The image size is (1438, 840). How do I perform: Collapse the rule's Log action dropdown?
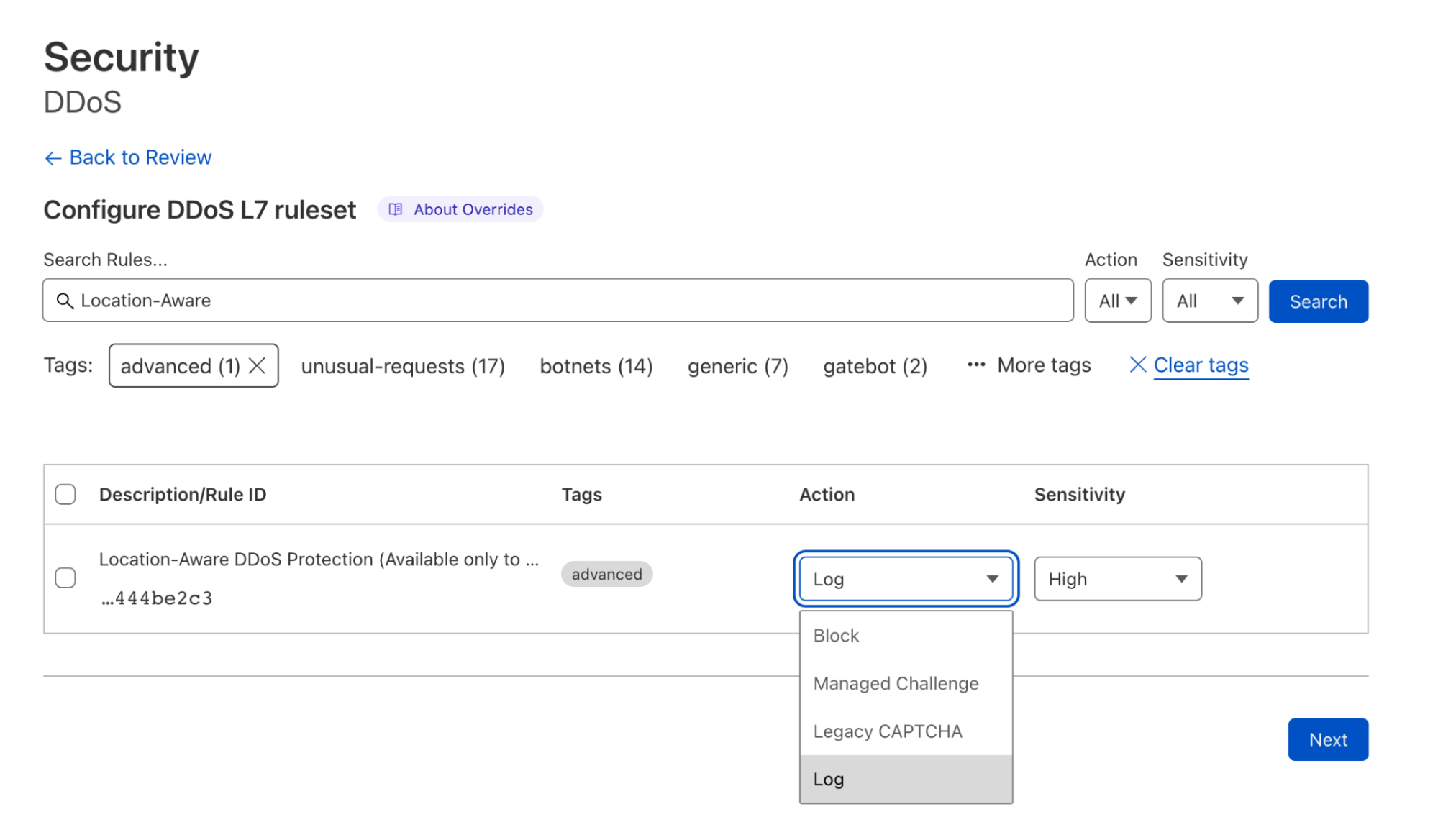[x=905, y=579]
